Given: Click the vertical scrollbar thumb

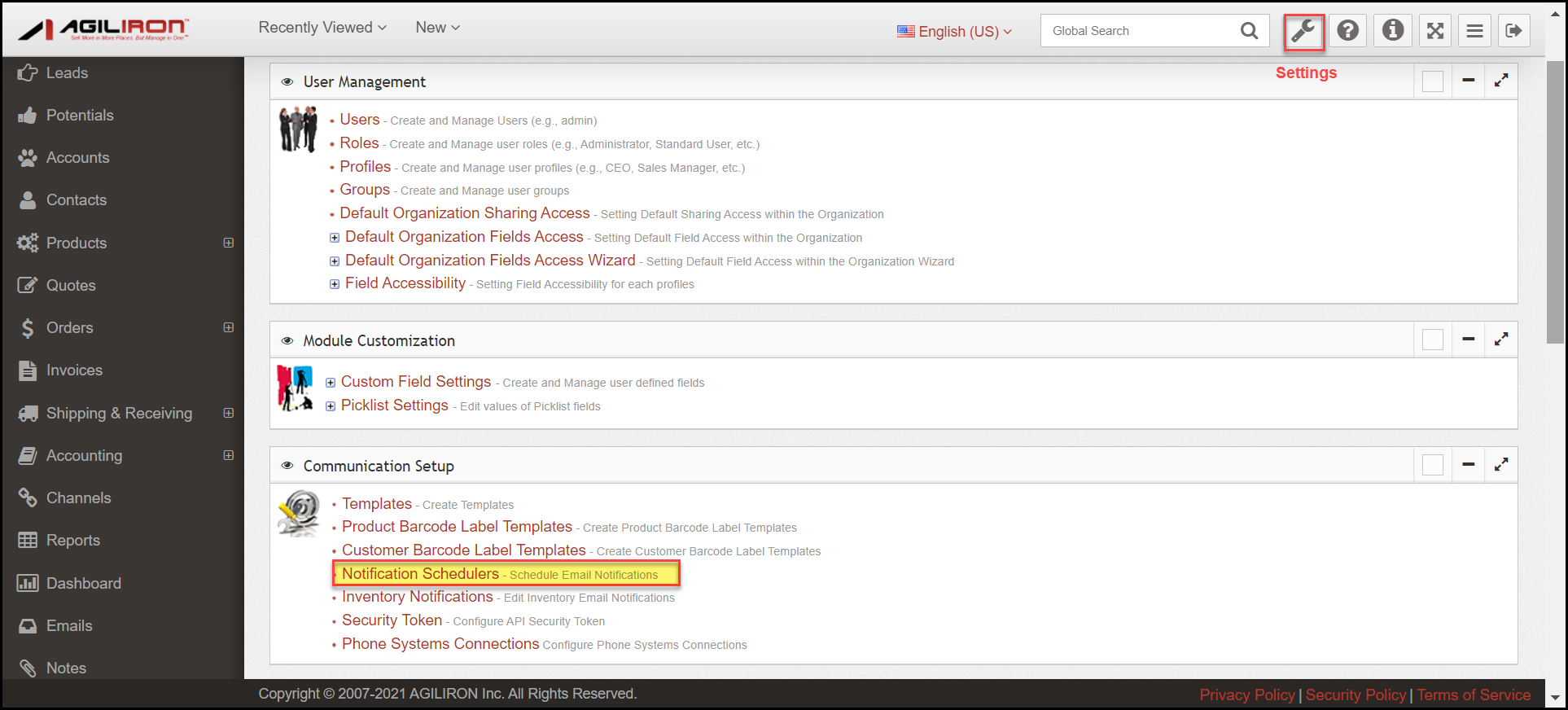Looking at the screenshot, I should pyautogui.click(x=1554, y=202).
